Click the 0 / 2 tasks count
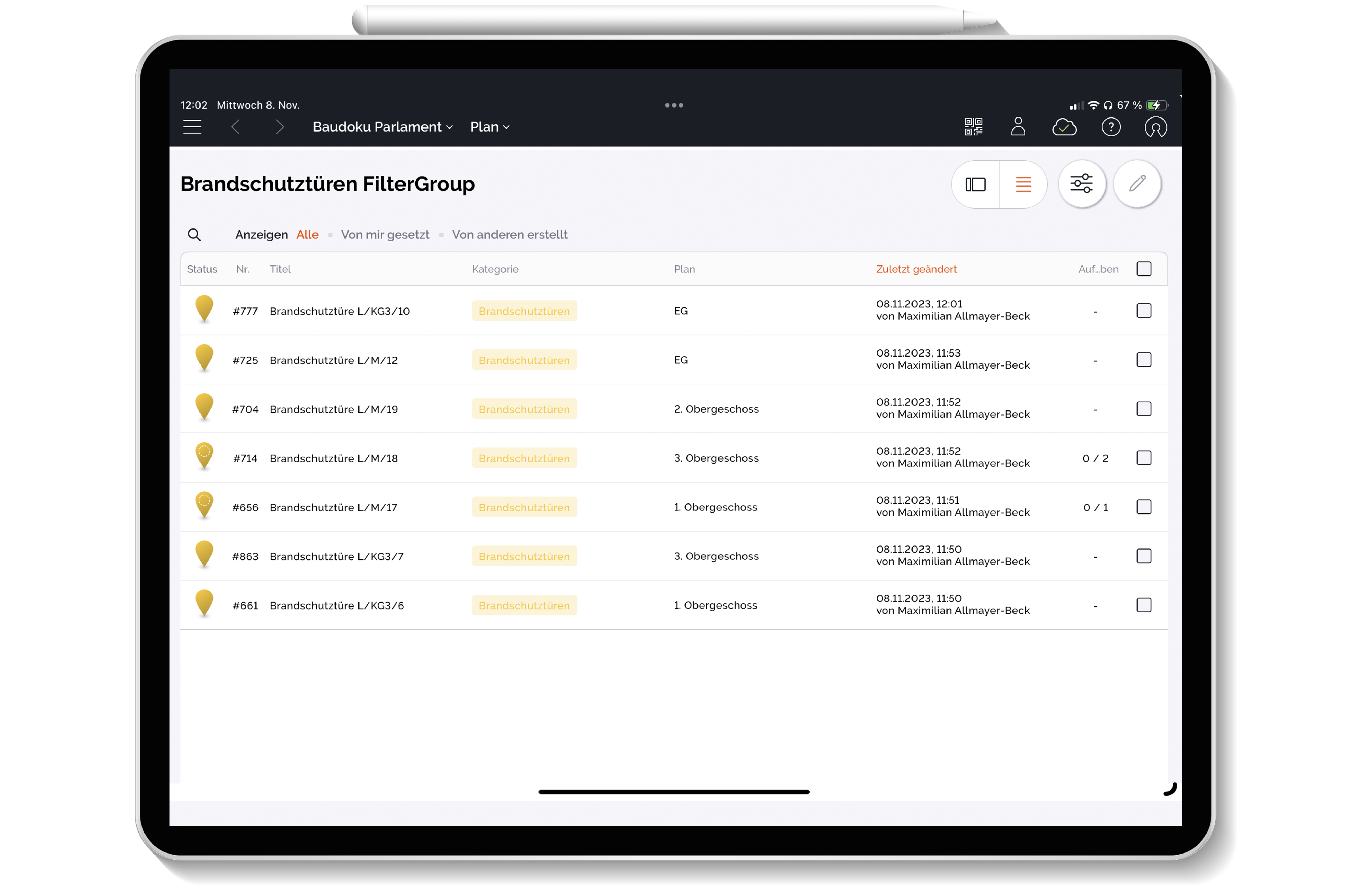This screenshot has width=1372, height=890. coord(1095,459)
